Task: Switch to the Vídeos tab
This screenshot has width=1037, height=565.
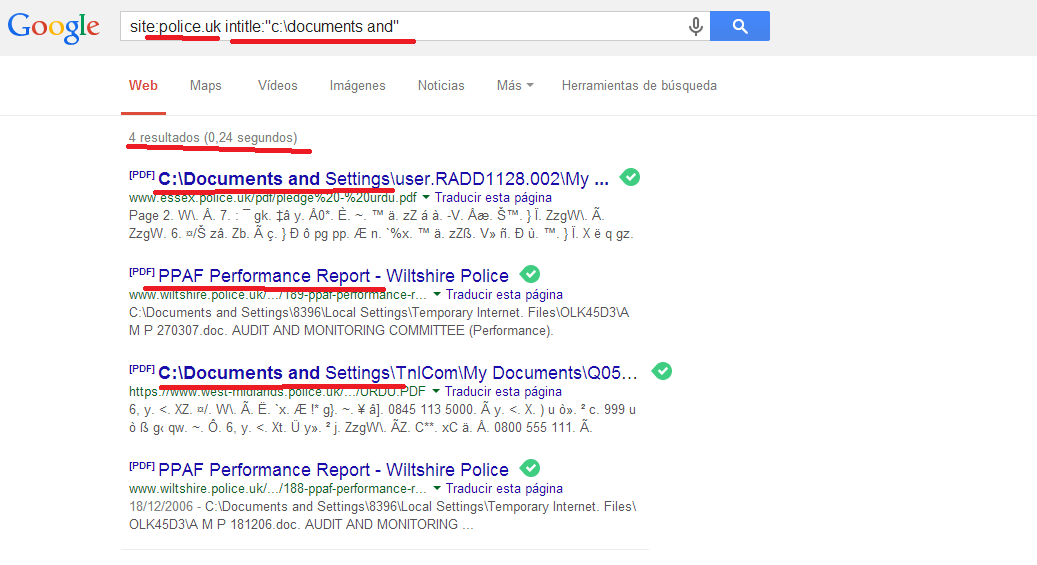Action: pos(278,85)
